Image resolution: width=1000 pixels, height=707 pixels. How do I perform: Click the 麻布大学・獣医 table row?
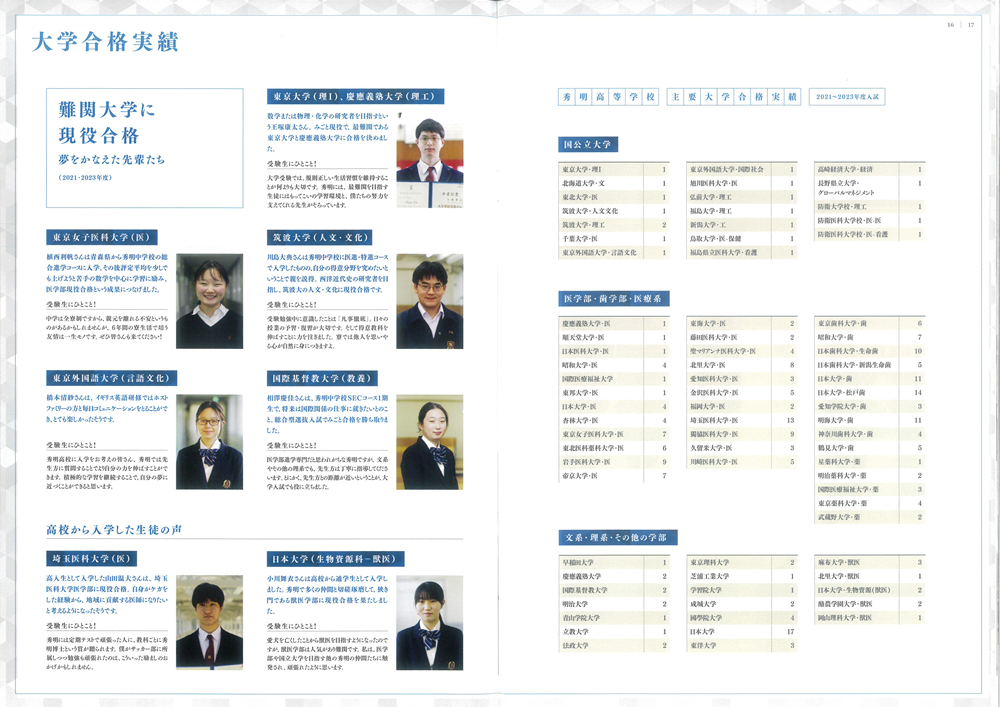coord(870,563)
